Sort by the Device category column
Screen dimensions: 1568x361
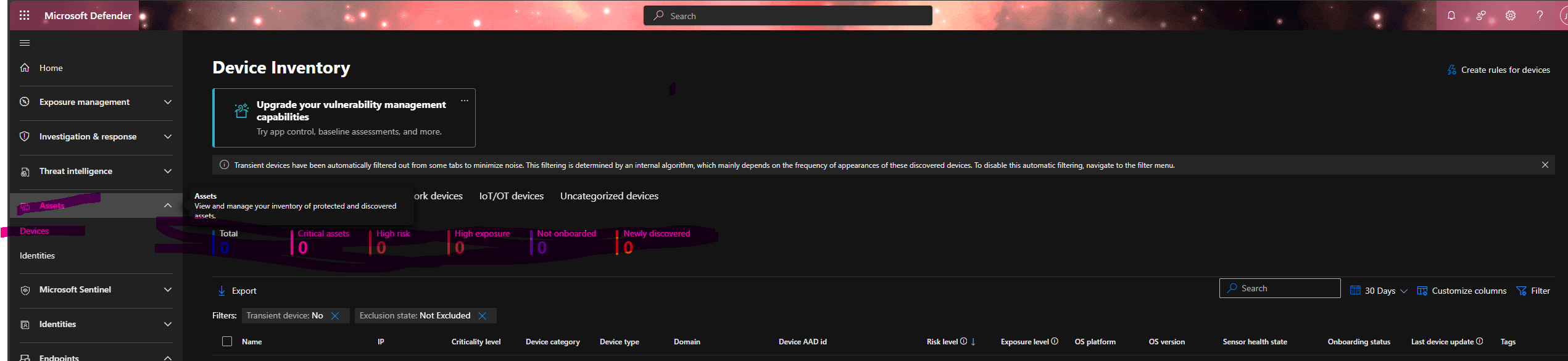[552, 341]
